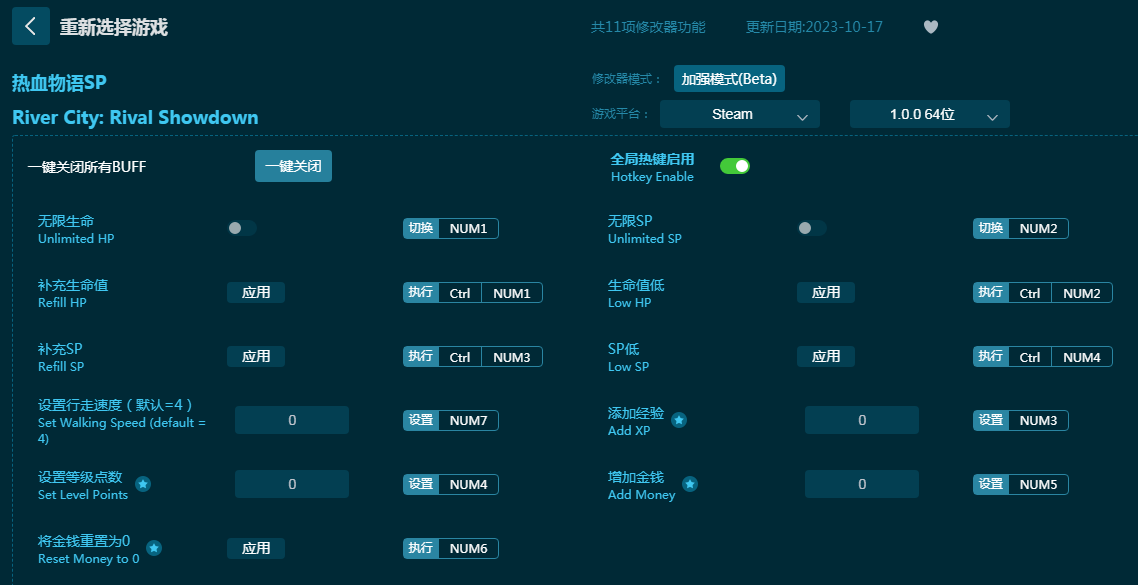Click the 热血物语SP game title
The width and height of the screenshot is (1138, 585).
coord(60,83)
